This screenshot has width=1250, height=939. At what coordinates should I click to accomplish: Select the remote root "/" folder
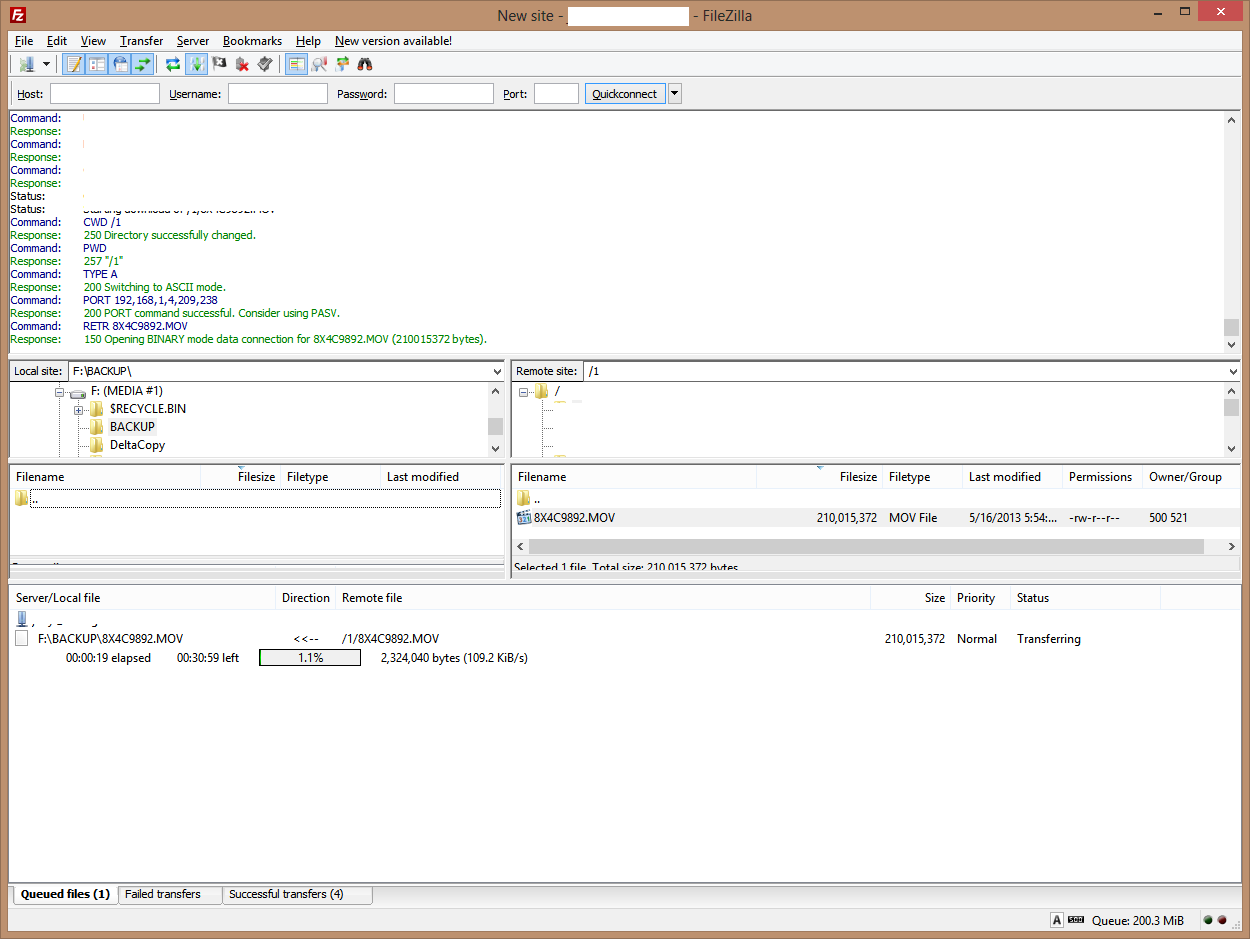coord(557,391)
